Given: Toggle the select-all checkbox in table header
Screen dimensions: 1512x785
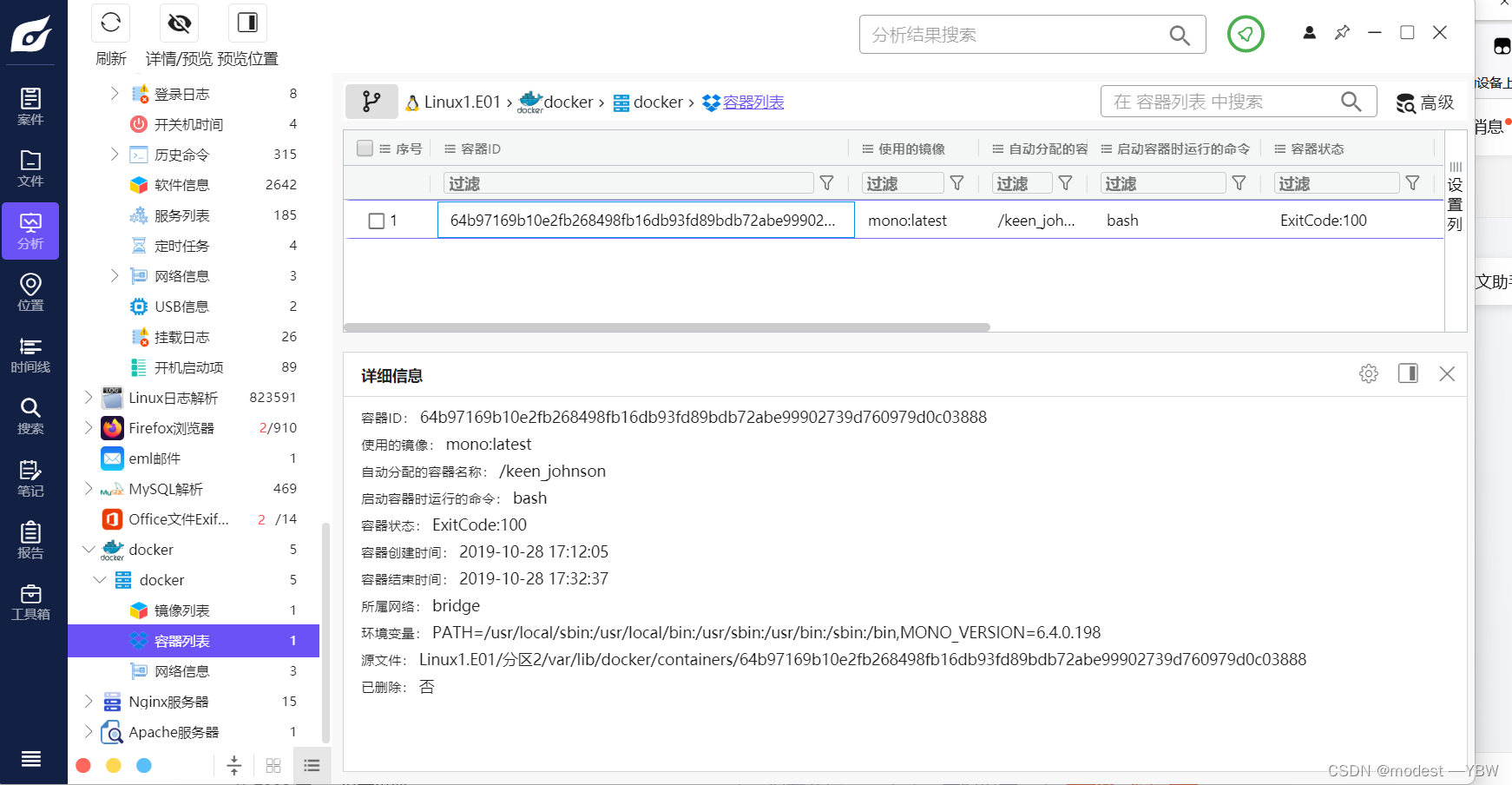Looking at the screenshot, I should [x=365, y=148].
